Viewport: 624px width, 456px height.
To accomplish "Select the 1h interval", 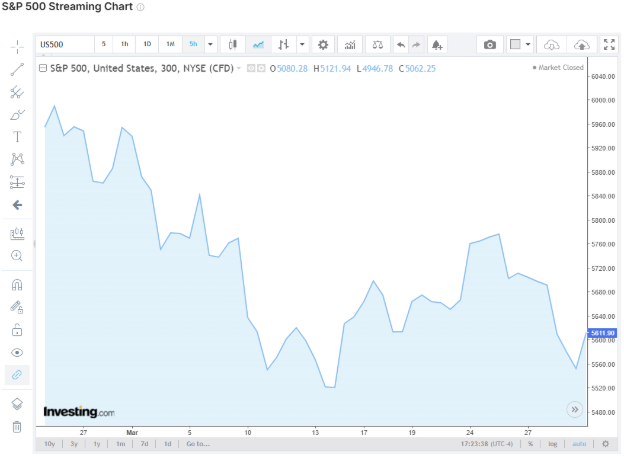I will pyautogui.click(x=125, y=44).
